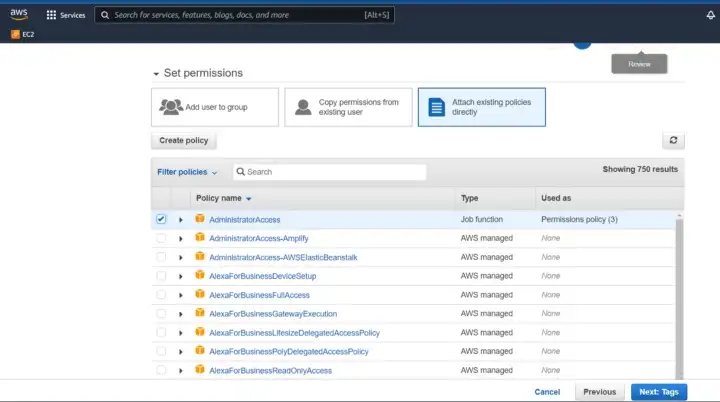
Task: Expand the AdministratorAccess policy row details
Action: pyautogui.click(x=181, y=219)
